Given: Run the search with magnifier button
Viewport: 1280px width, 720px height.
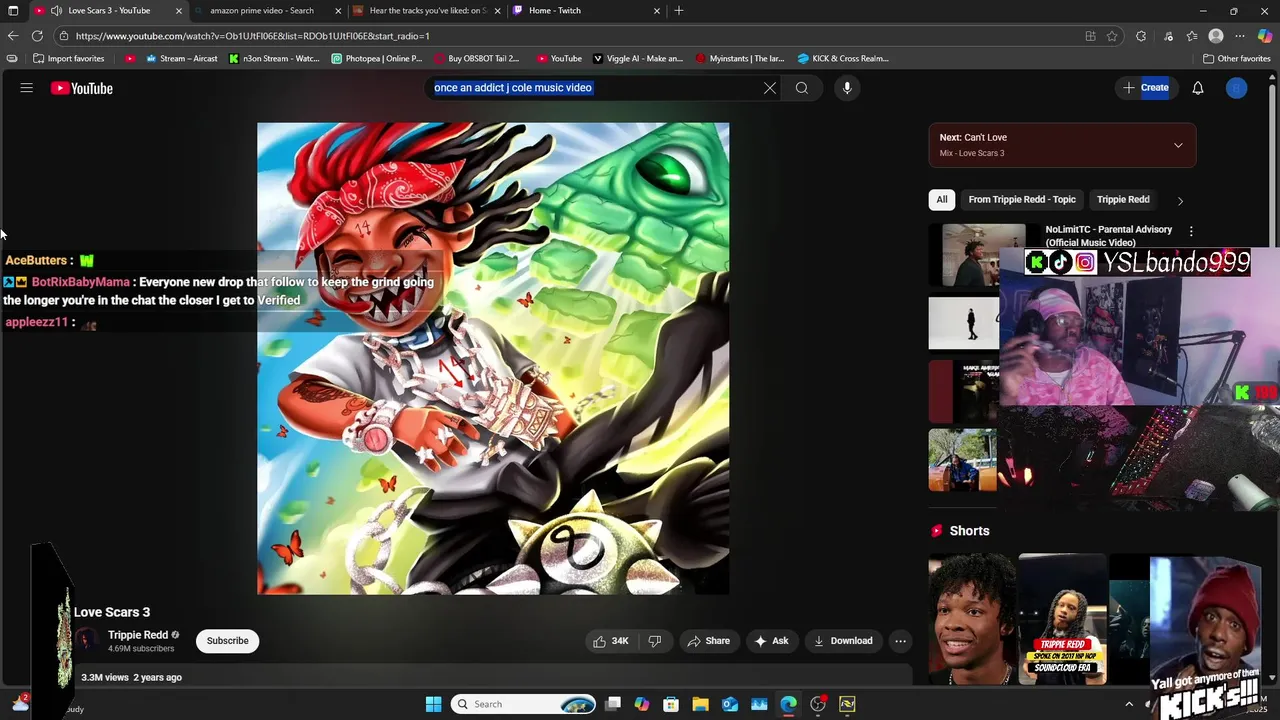Looking at the screenshot, I should point(802,88).
